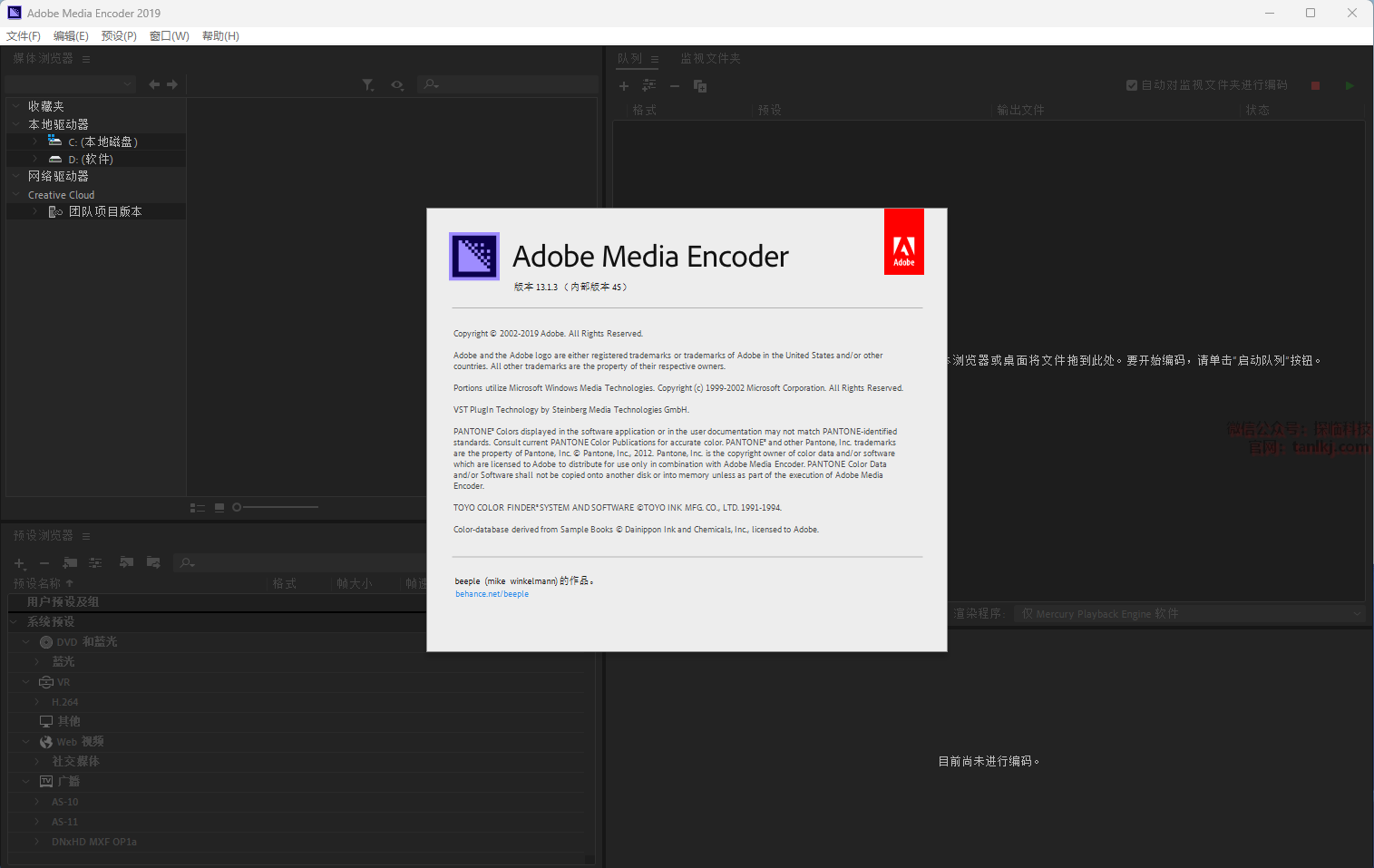The height and width of the screenshot is (868, 1374).
Task: Open the file type filter funnel icon
Action: point(367,84)
